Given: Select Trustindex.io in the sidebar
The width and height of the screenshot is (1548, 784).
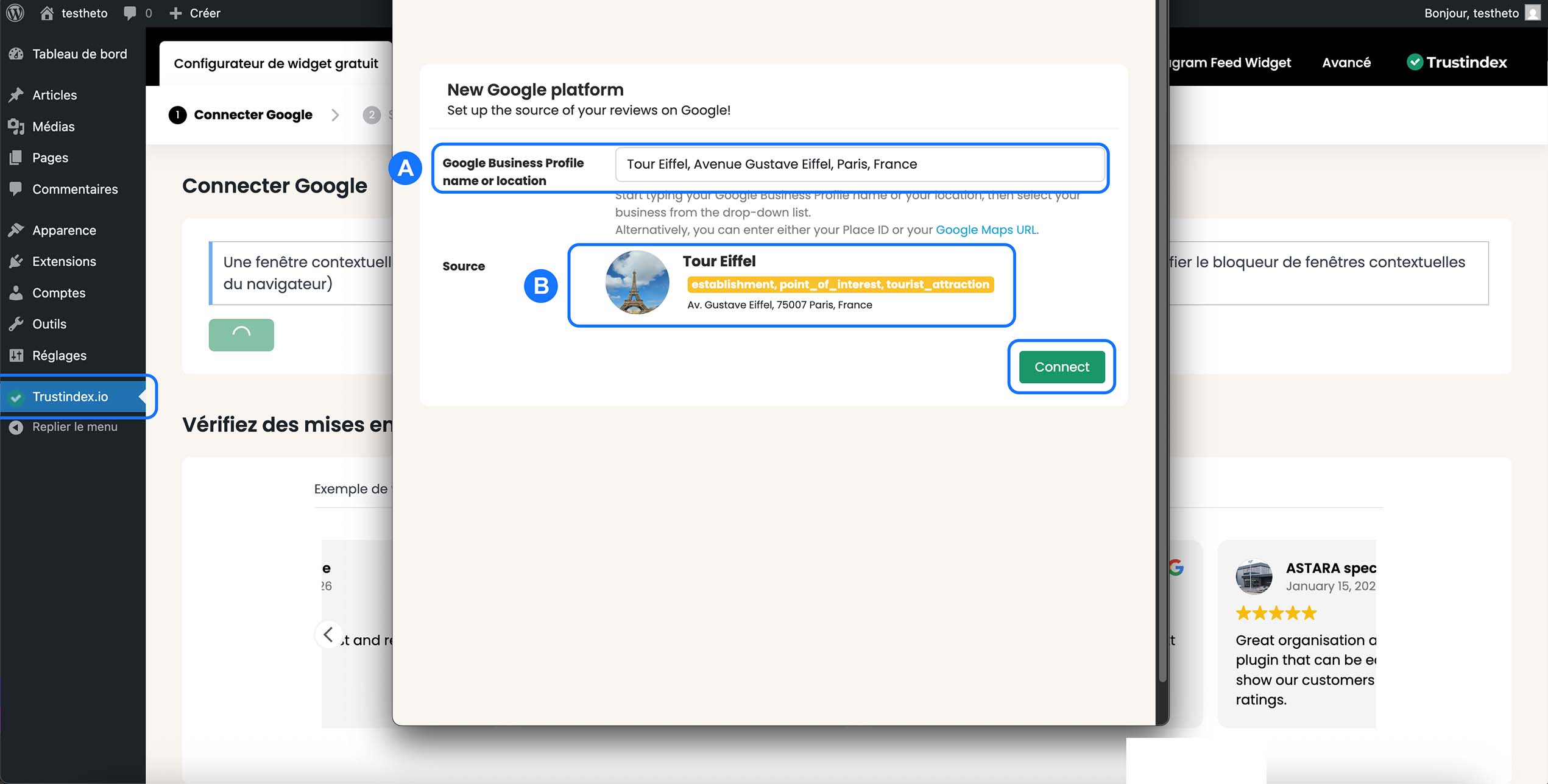Looking at the screenshot, I should pyautogui.click(x=70, y=397).
